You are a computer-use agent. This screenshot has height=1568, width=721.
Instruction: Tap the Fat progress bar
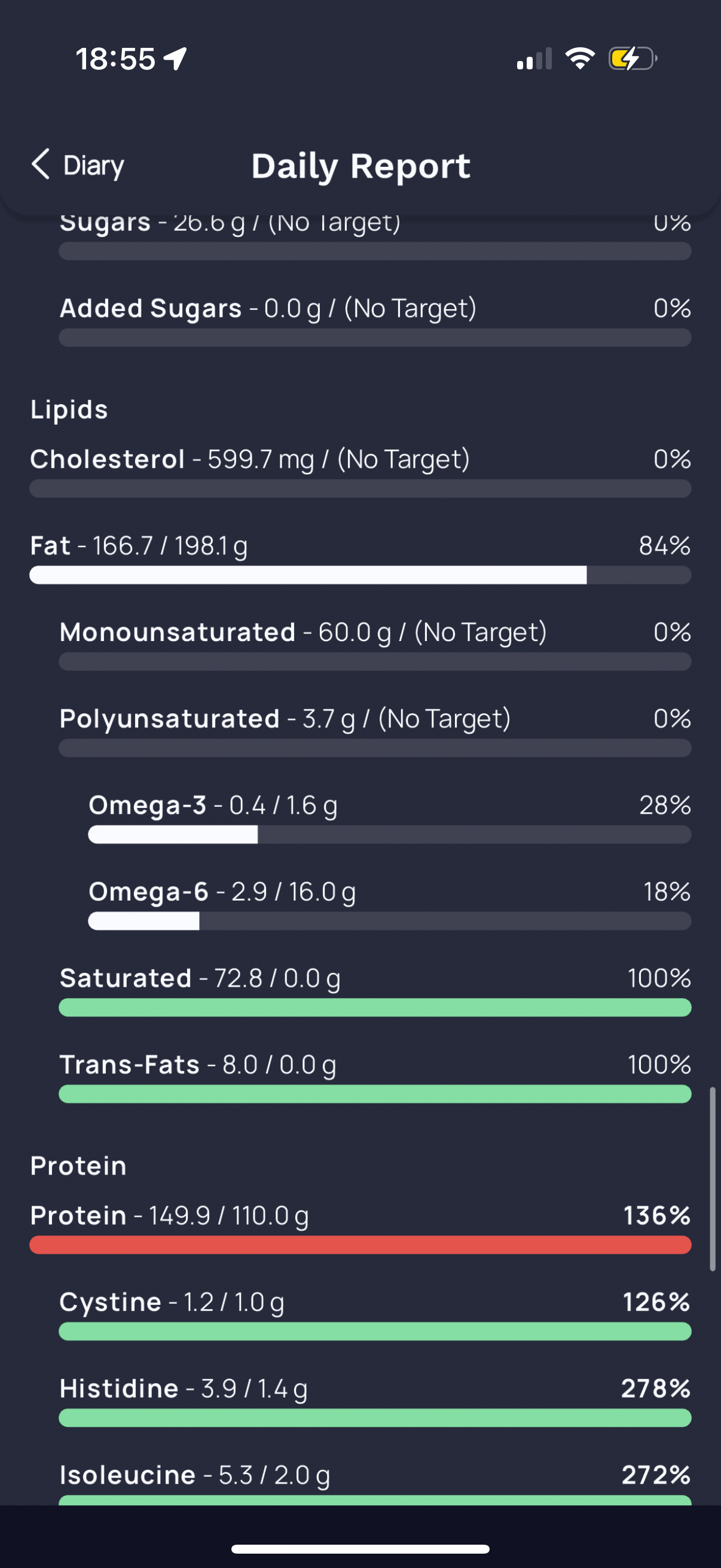pos(360,575)
